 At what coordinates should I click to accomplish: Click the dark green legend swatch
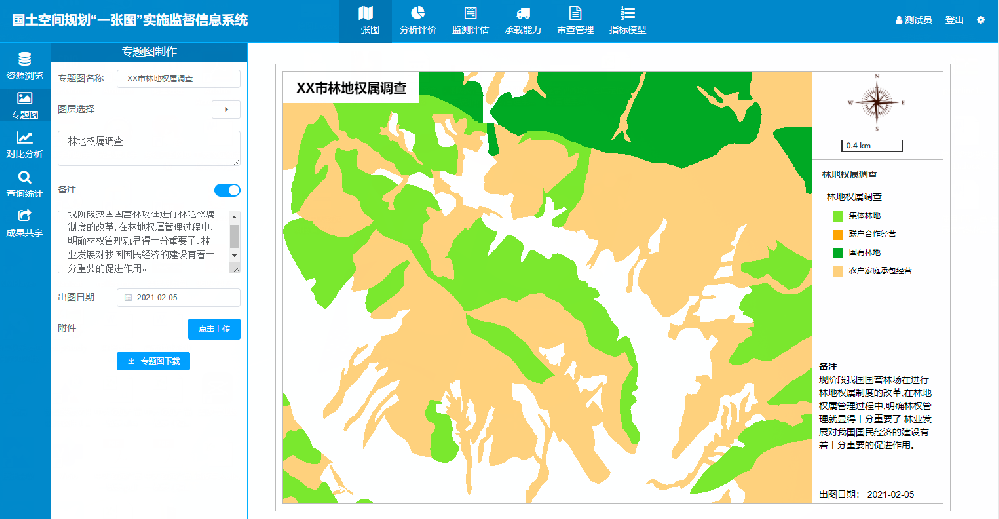pos(838,253)
